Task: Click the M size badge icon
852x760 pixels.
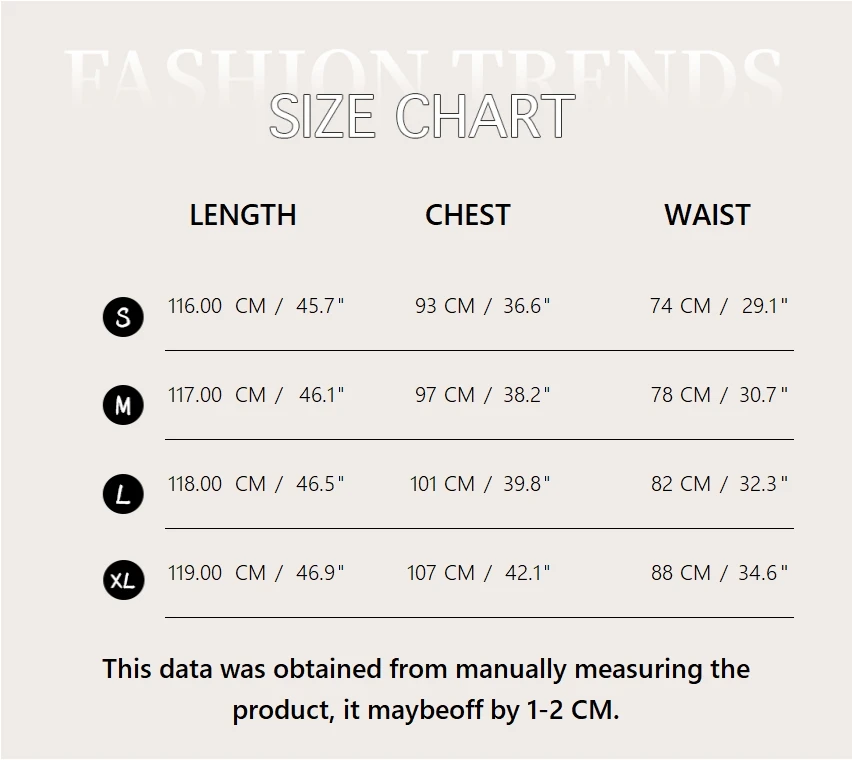Action: click(x=123, y=405)
